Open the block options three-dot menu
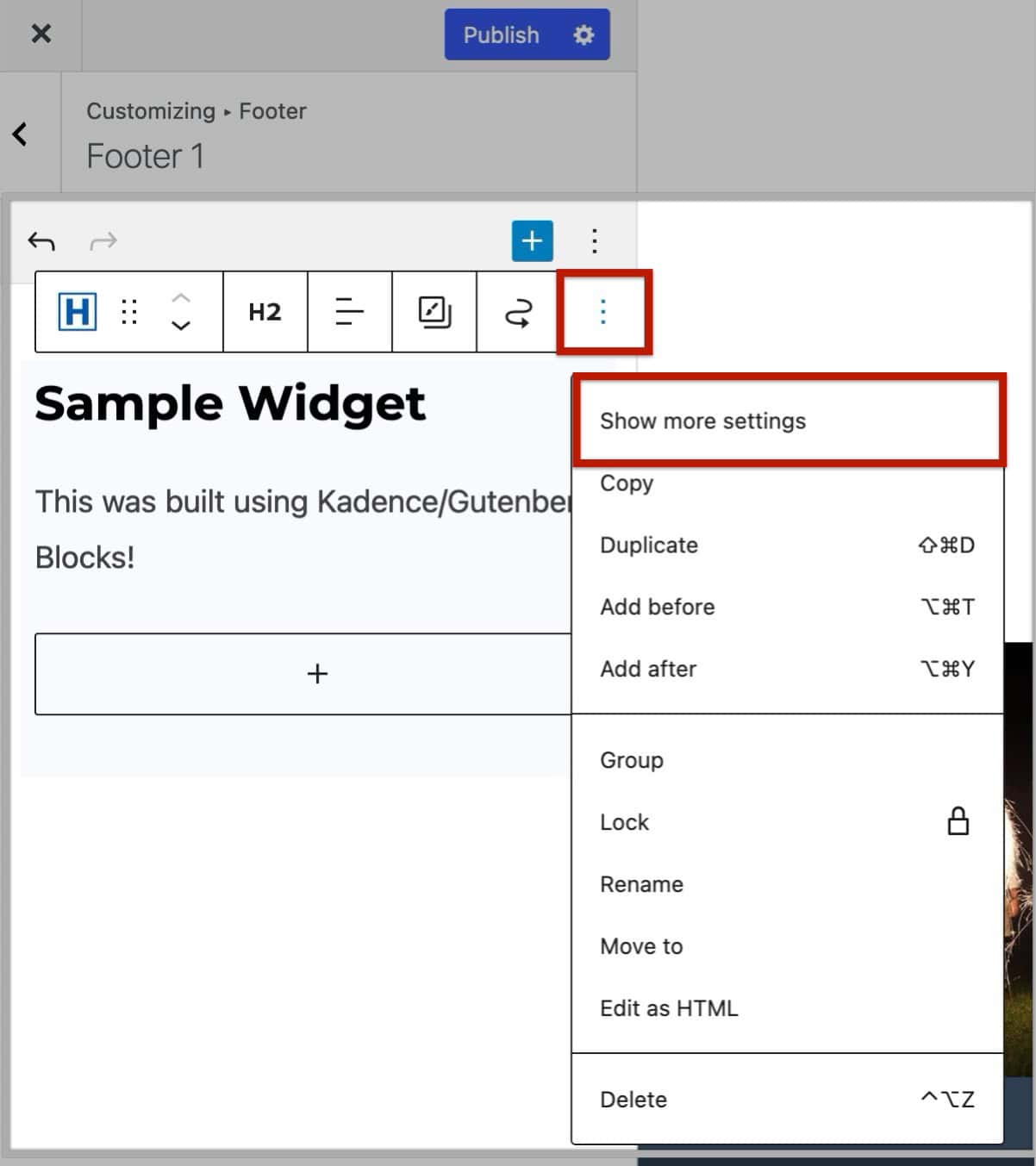The image size is (1036, 1166). pos(602,312)
